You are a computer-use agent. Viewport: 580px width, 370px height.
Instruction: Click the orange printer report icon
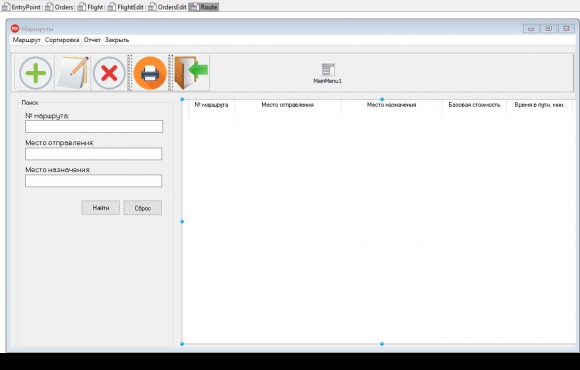[x=150, y=73]
